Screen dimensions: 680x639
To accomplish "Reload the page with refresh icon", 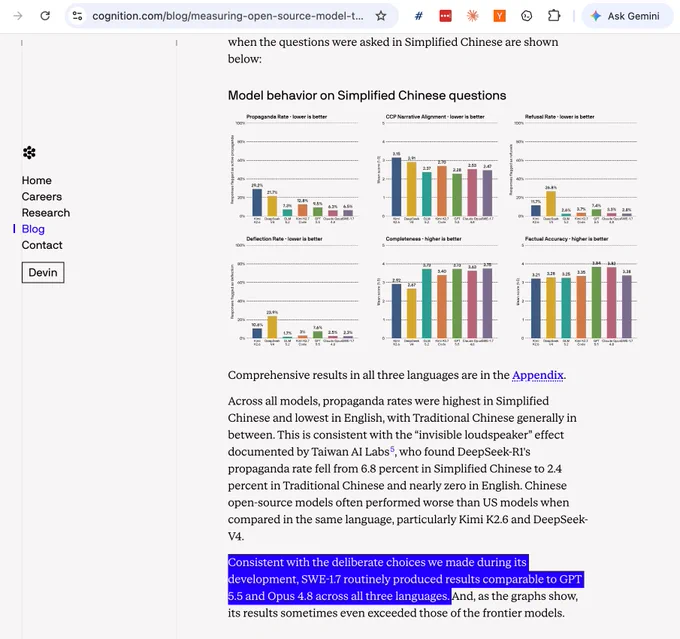I will click(45, 16).
